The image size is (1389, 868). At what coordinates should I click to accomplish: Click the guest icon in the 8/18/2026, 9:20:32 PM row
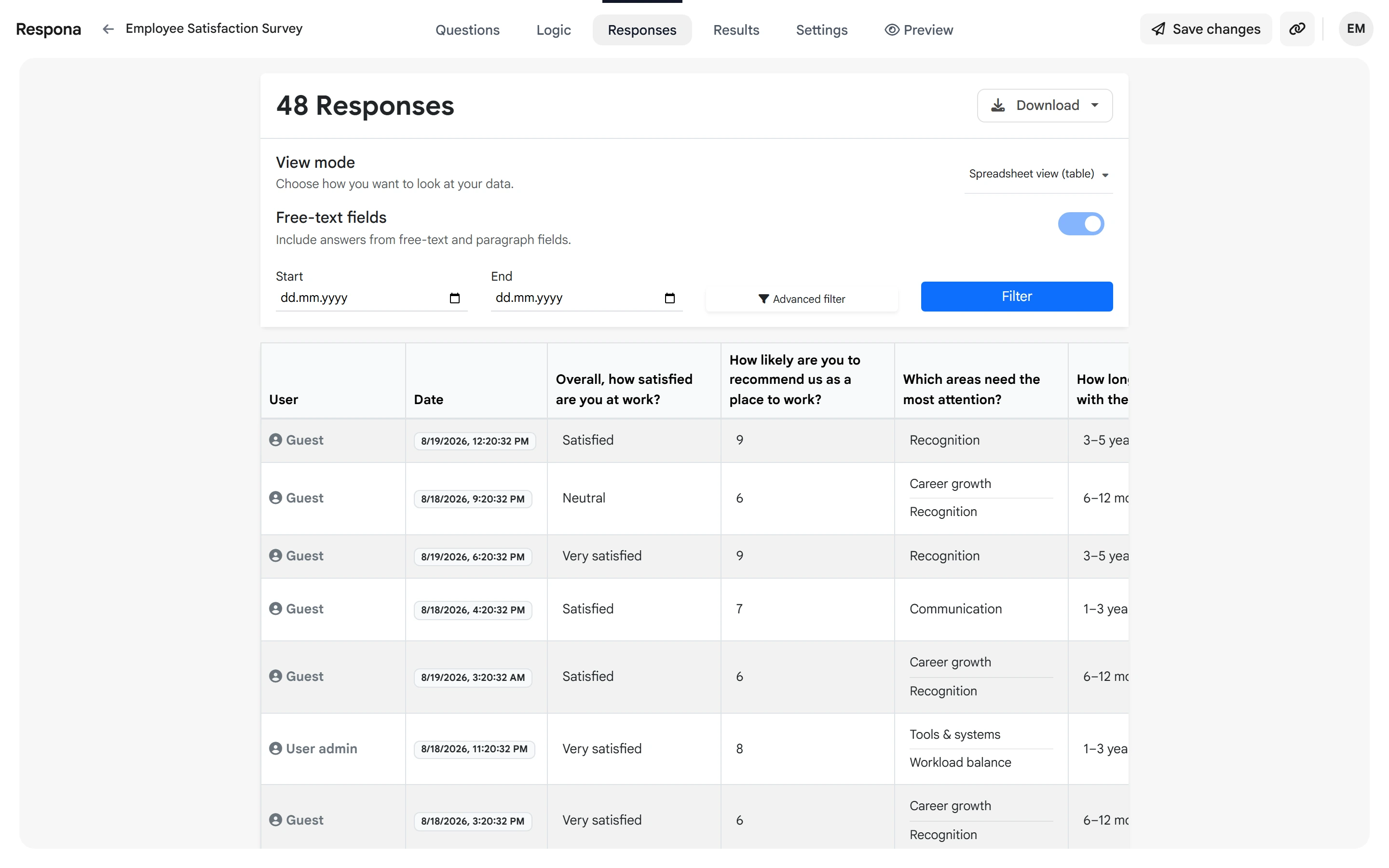(x=275, y=498)
